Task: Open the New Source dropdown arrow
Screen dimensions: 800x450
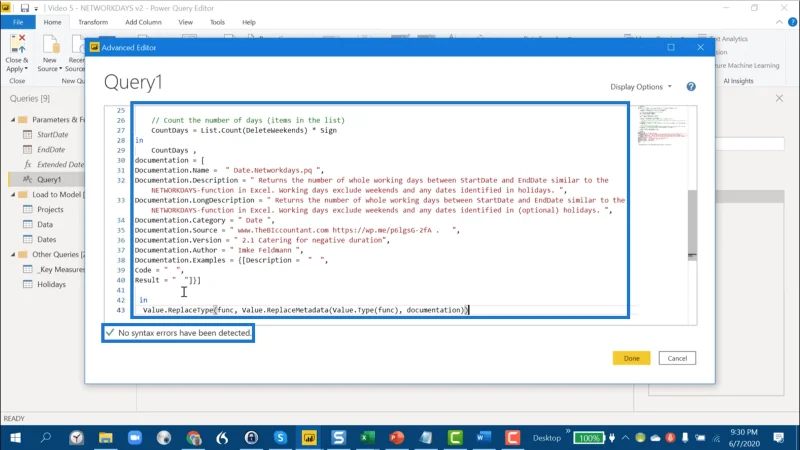Action: (60, 69)
